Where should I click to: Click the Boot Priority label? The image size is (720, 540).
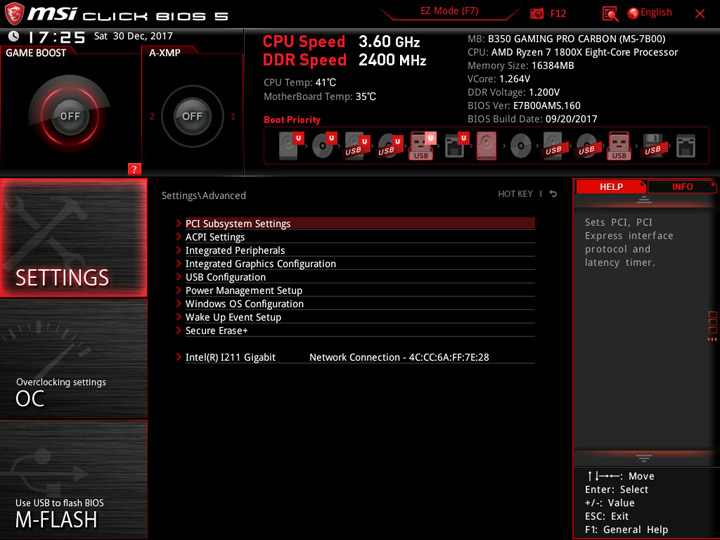[292, 119]
